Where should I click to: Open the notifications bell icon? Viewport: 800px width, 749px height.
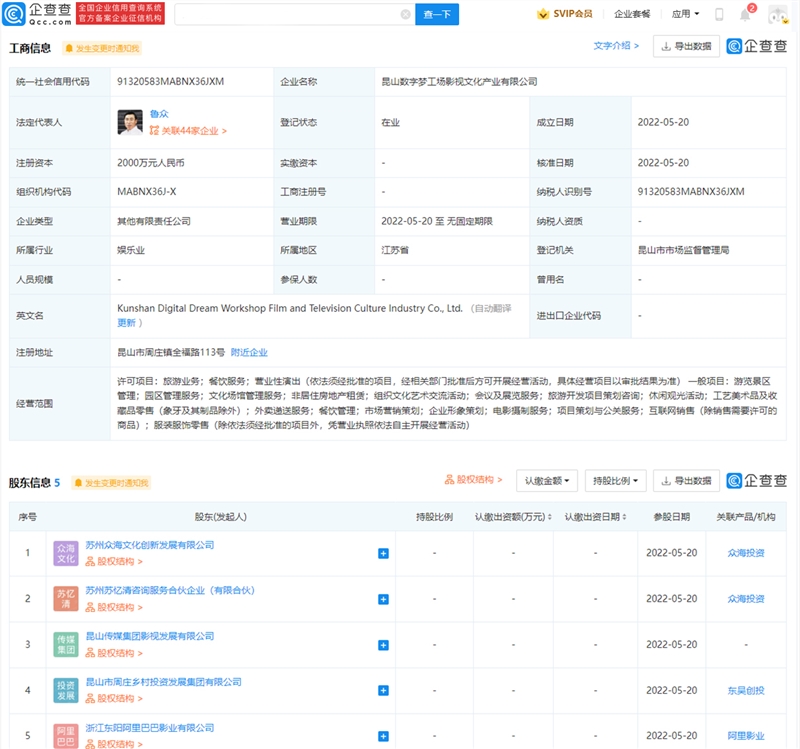745,14
